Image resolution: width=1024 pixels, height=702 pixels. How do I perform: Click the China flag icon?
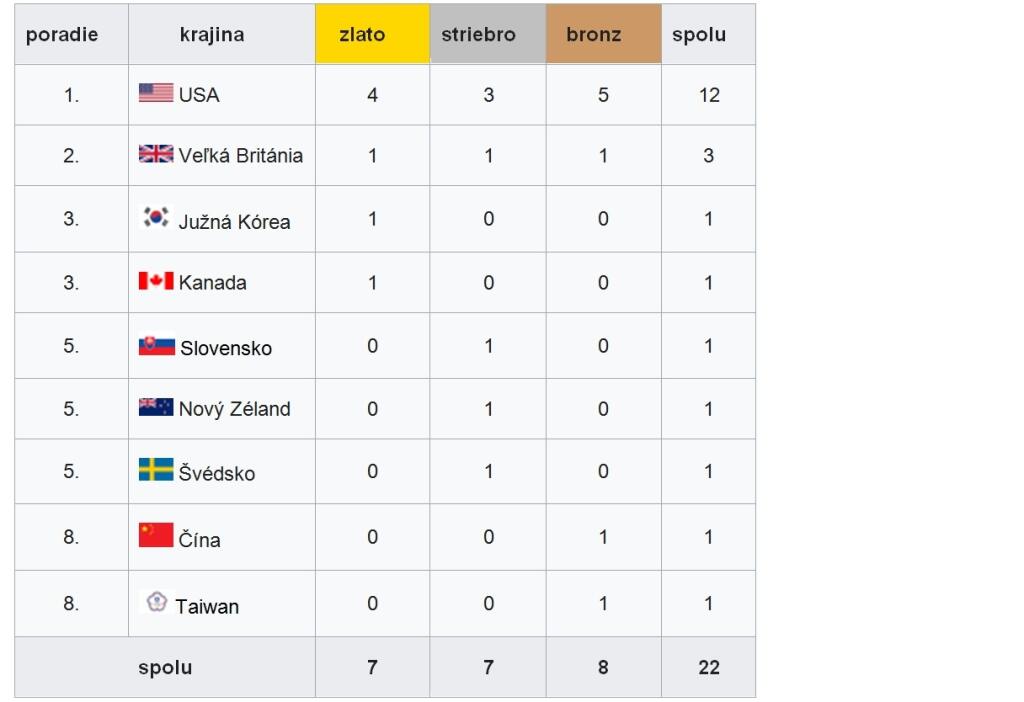[156, 535]
